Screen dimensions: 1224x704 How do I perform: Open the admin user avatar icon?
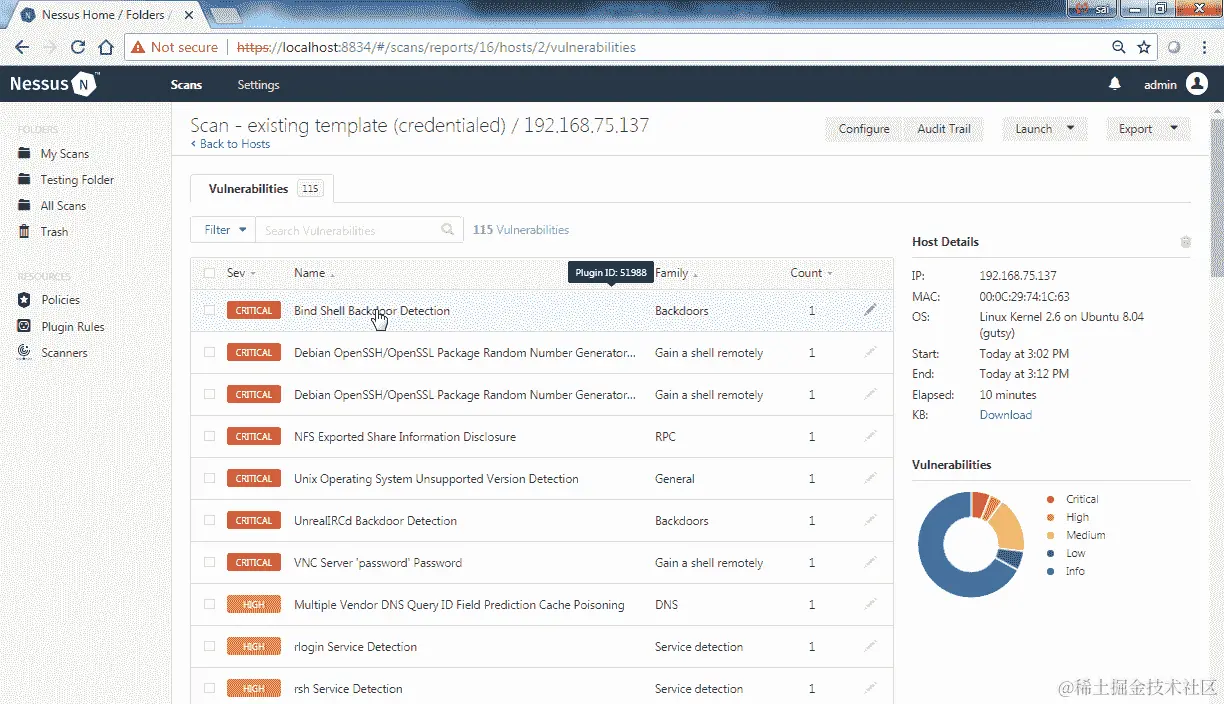1197,84
